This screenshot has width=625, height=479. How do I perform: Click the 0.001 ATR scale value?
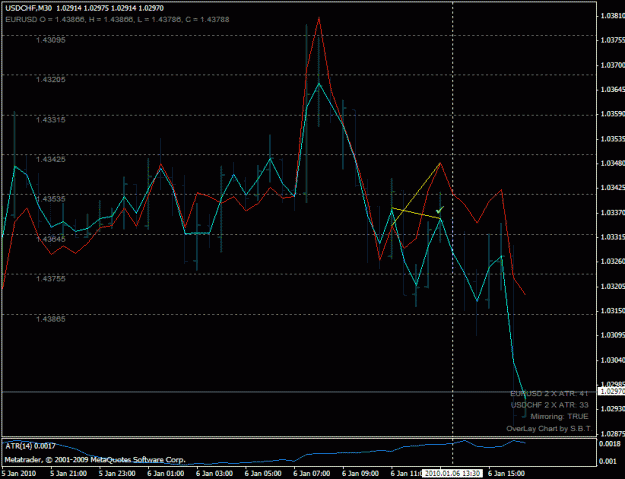pyautogui.click(x=609, y=461)
